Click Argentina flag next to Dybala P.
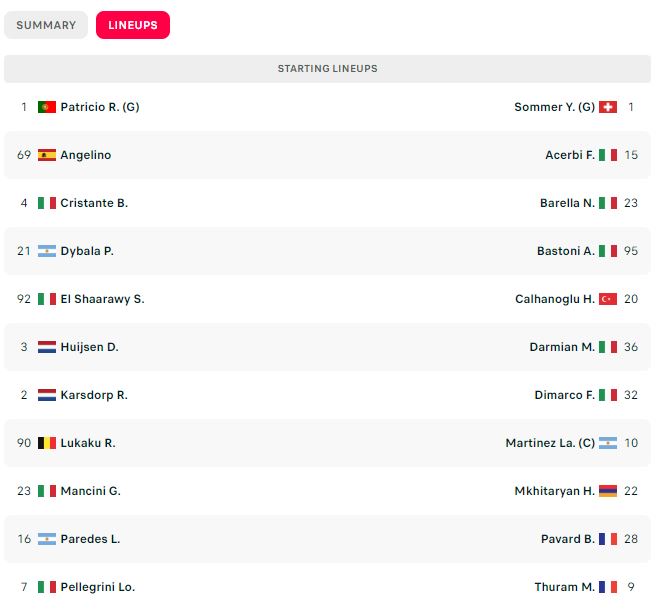 (47, 251)
